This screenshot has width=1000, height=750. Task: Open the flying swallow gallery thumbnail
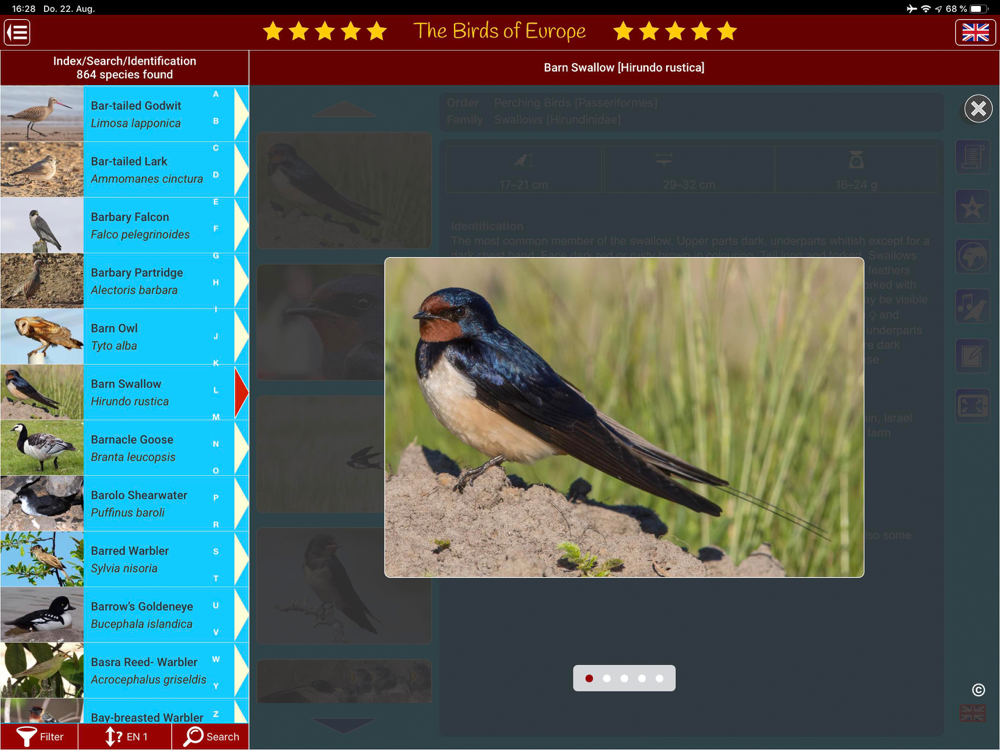tap(321, 454)
